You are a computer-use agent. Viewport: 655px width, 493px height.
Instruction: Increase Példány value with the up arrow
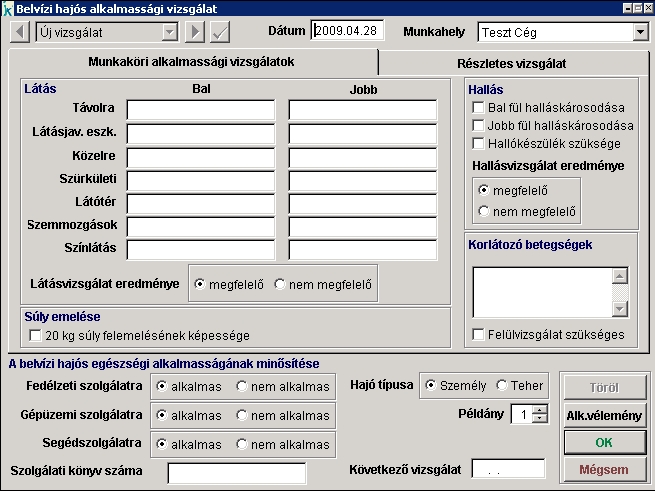point(540,409)
